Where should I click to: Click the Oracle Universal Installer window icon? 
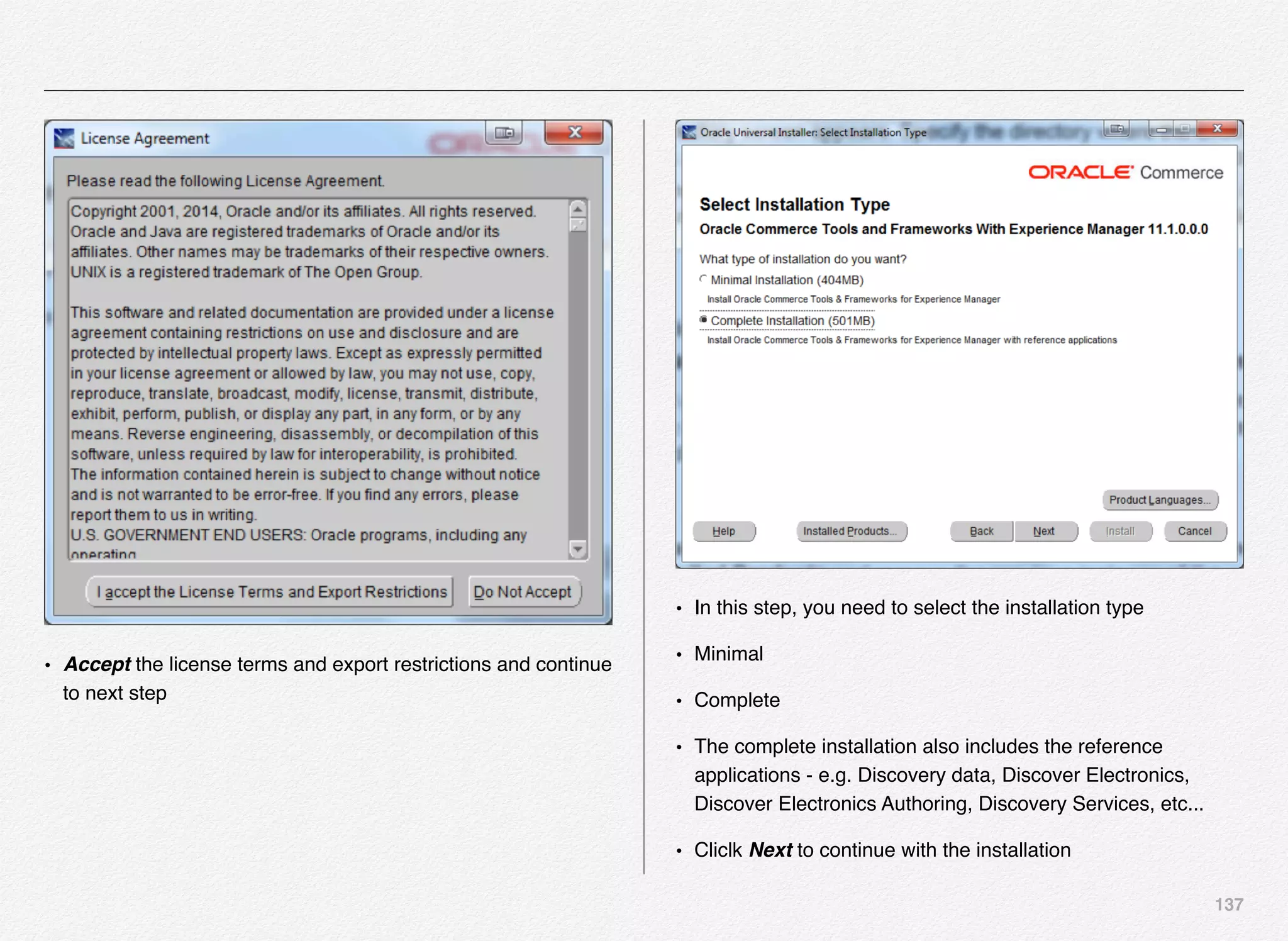coord(689,132)
